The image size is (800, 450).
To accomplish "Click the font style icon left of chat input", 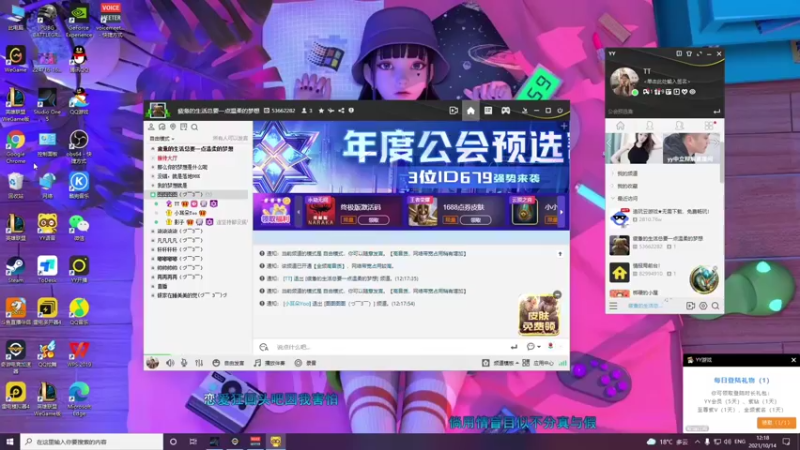I will pyautogui.click(x=264, y=347).
